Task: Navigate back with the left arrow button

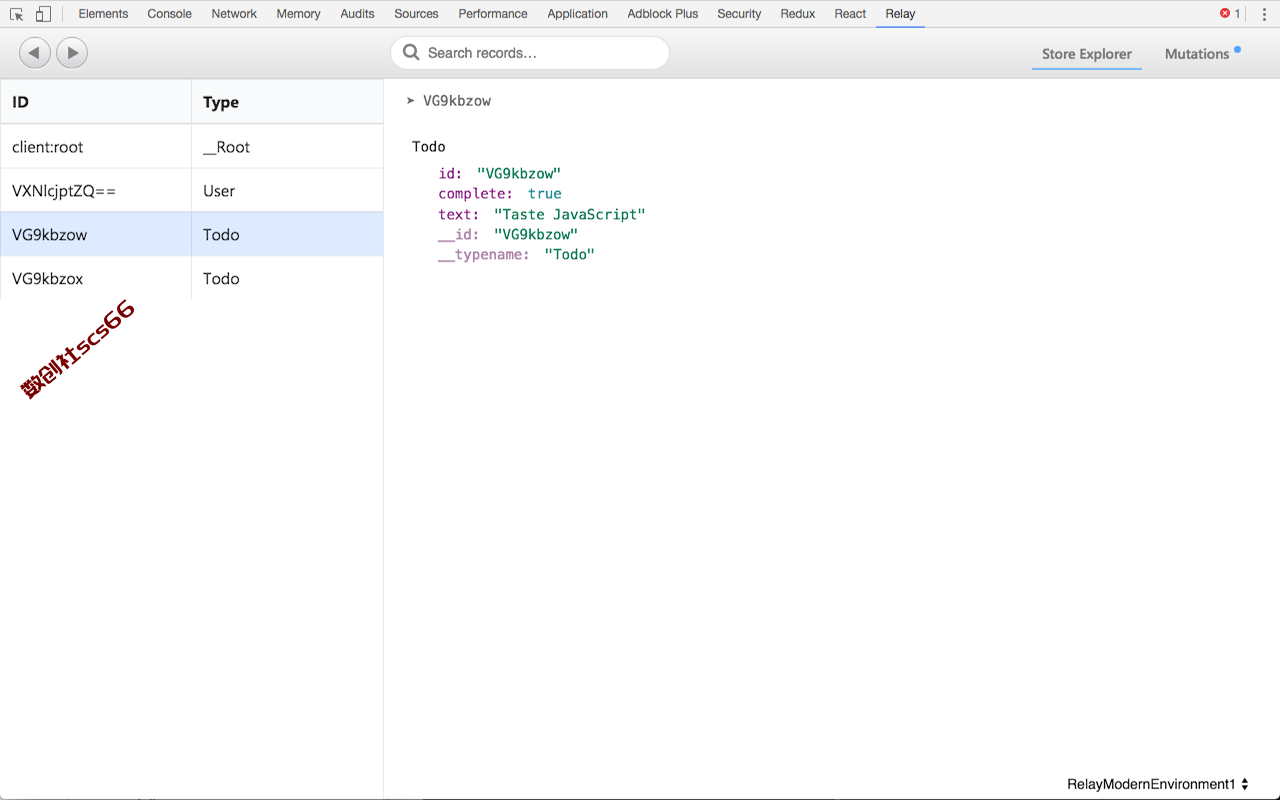Action: 34,53
